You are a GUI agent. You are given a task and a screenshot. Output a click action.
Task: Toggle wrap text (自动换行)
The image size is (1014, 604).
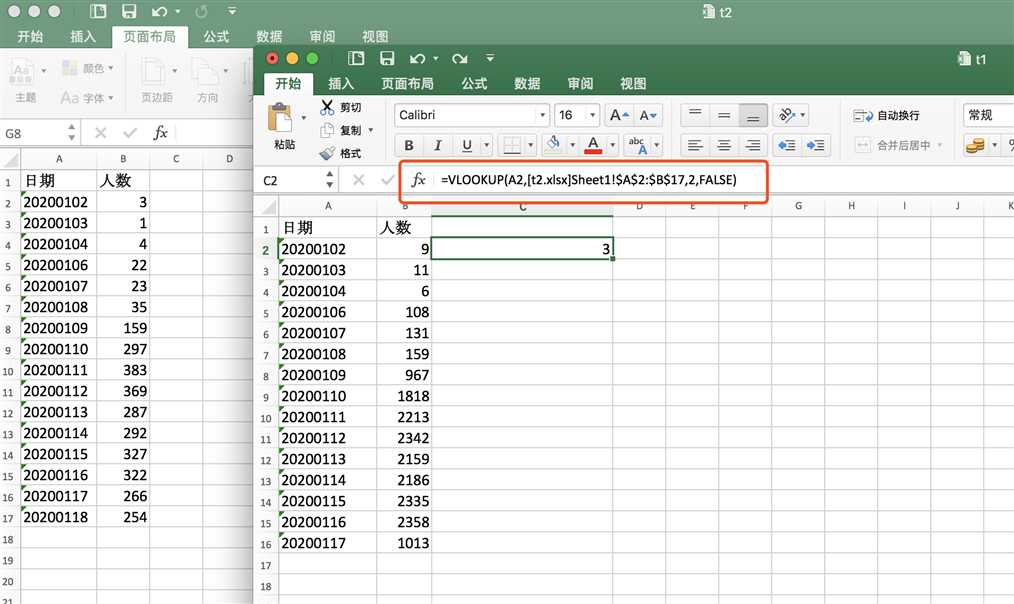pyautogui.click(x=887, y=115)
